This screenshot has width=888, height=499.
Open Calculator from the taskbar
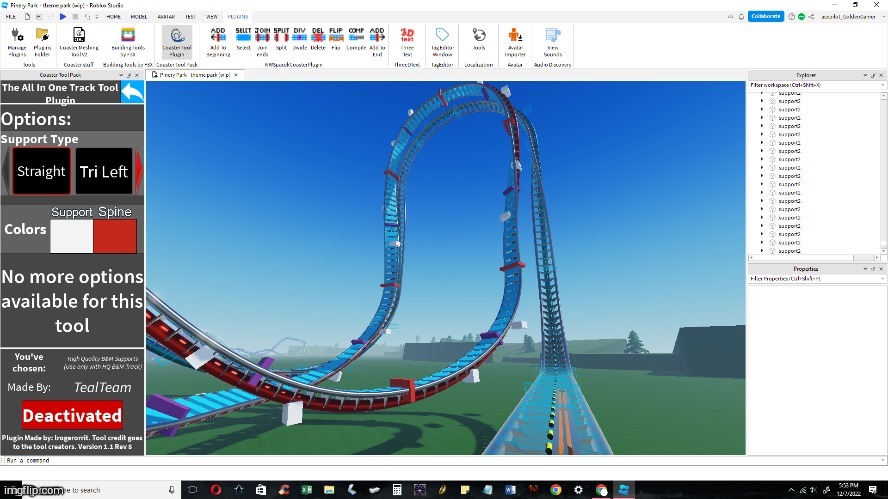397,489
